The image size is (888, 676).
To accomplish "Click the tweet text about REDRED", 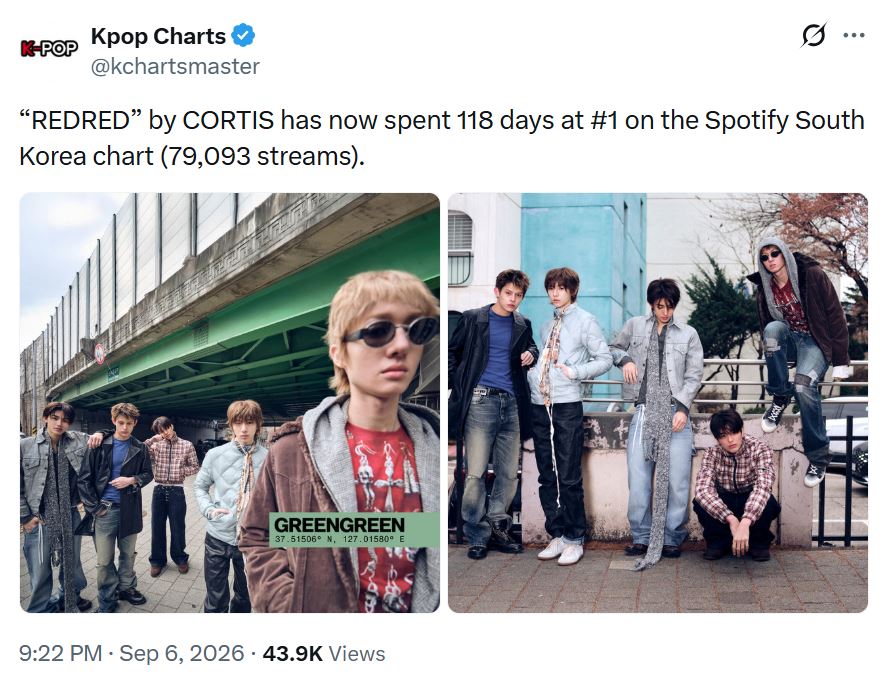I will tap(442, 138).
